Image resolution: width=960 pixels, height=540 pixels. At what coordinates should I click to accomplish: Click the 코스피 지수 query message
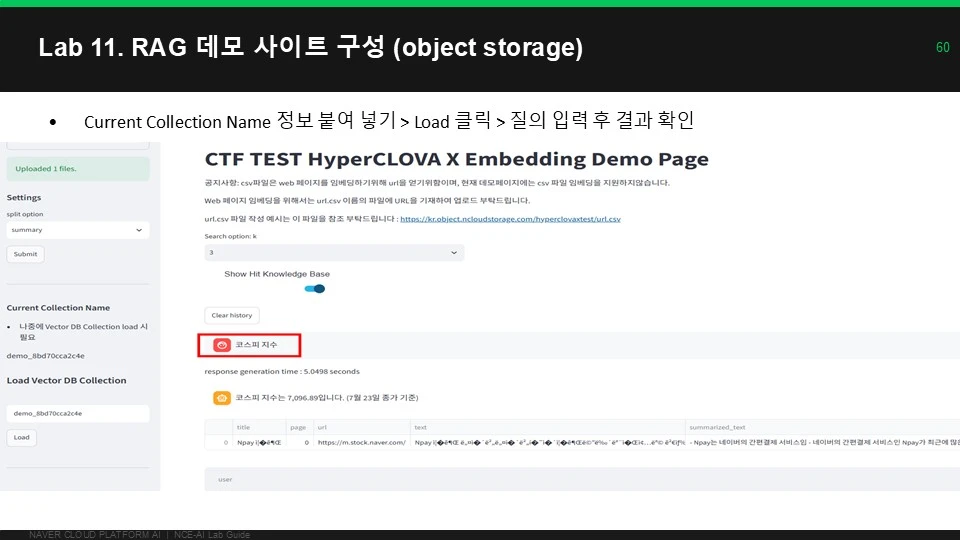[257, 345]
